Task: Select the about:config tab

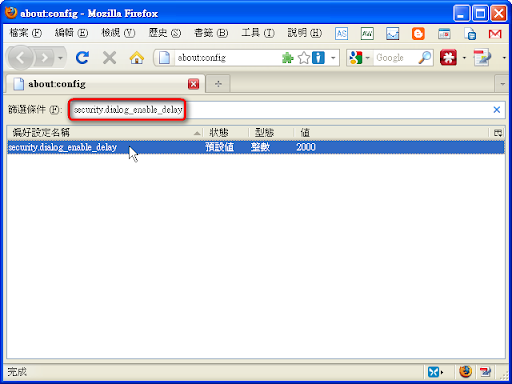Action: 104,84
